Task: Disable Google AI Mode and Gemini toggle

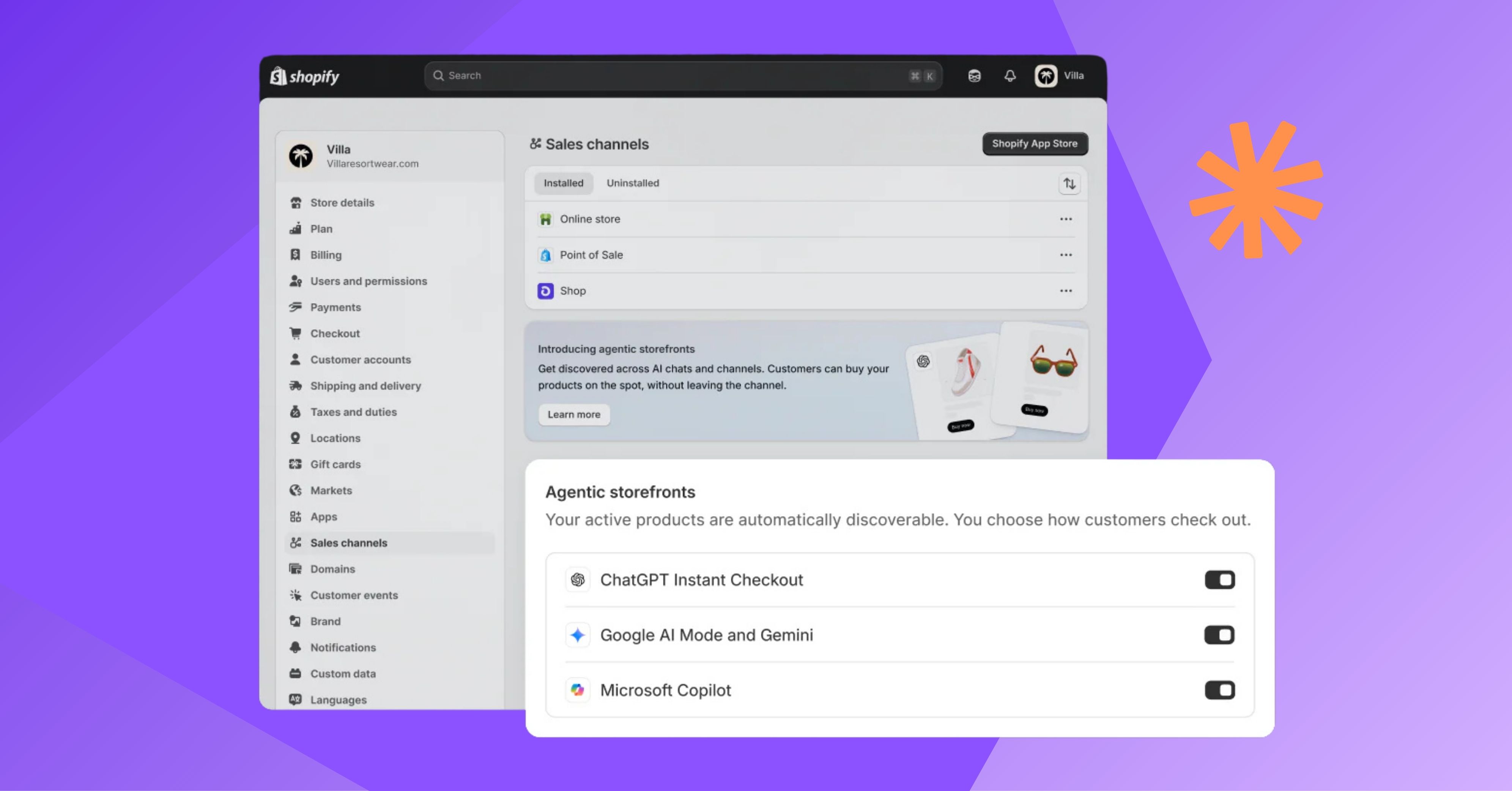Action: [x=1219, y=635]
